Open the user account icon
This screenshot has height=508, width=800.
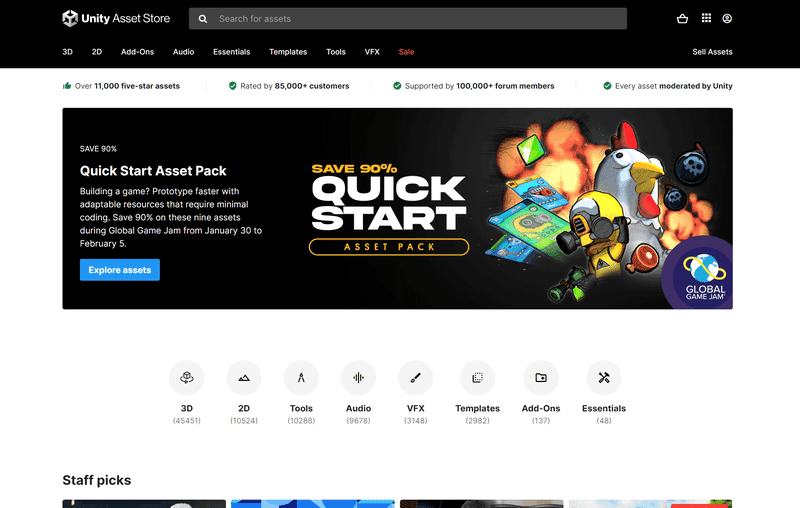pos(727,18)
